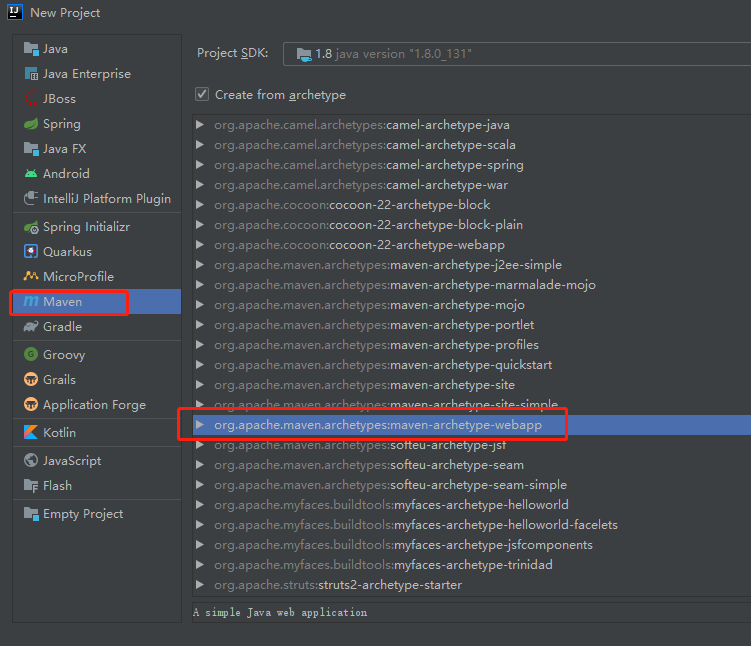Click the Application Forge icon

click(x=31, y=404)
